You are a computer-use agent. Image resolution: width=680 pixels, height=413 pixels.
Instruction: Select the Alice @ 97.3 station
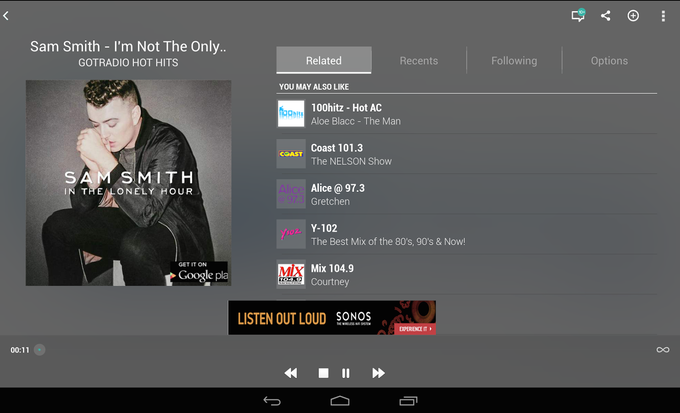pyautogui.click(x=467, y=194)
